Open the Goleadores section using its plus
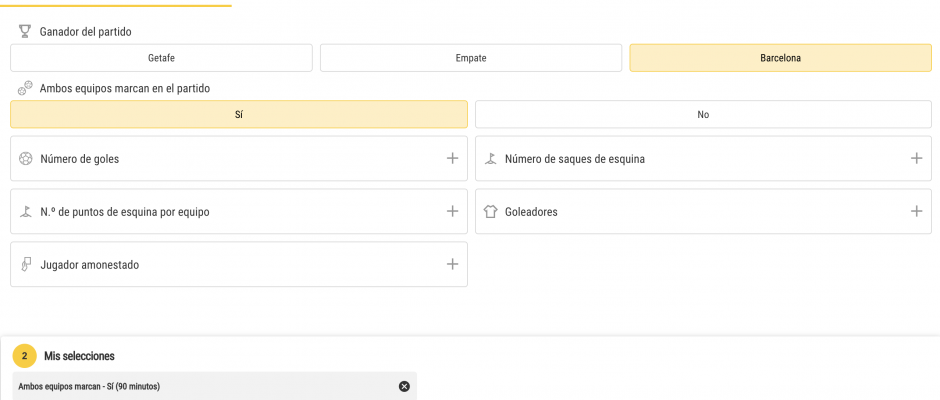 [x=916, y=211]
